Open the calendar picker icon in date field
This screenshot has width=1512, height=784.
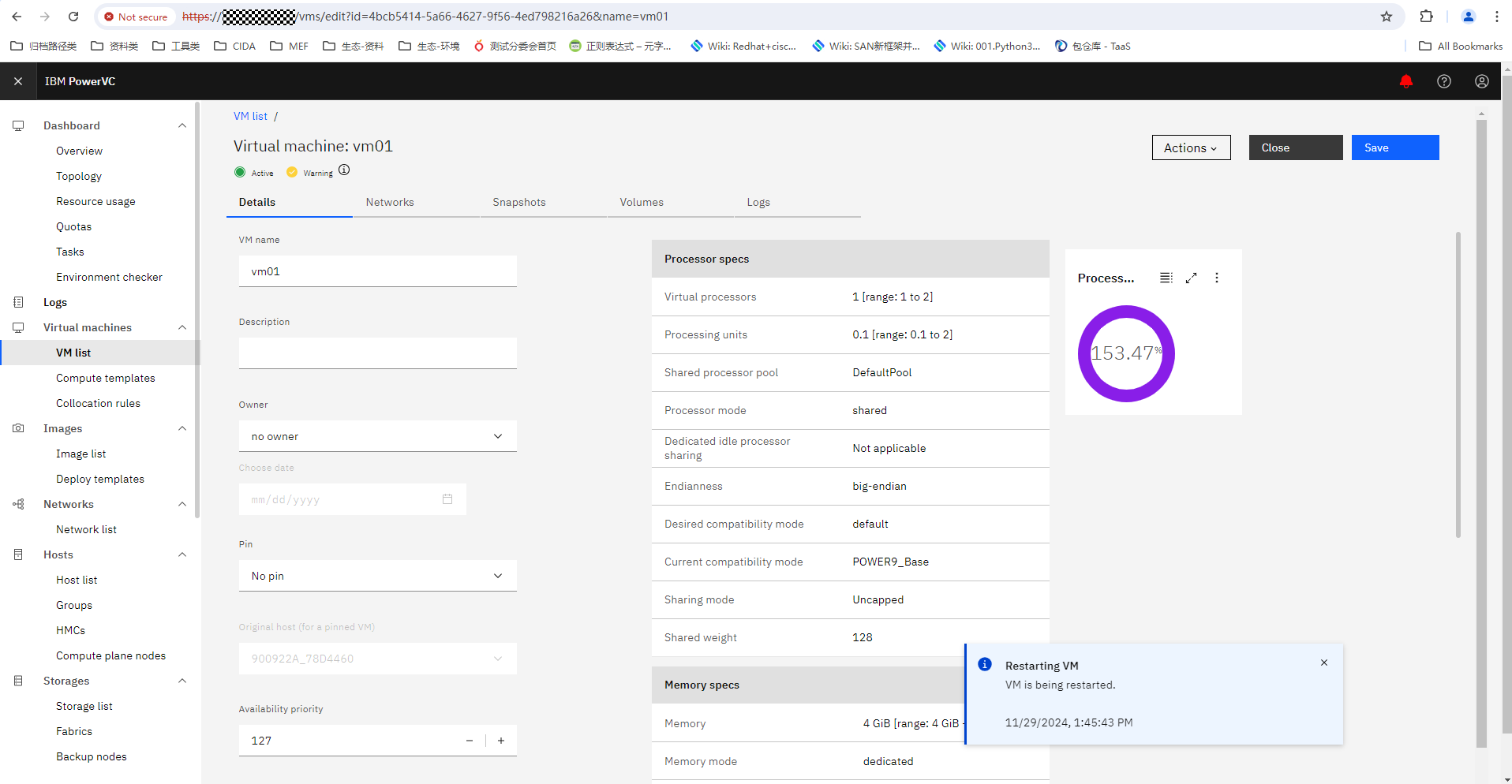[447, 499]
